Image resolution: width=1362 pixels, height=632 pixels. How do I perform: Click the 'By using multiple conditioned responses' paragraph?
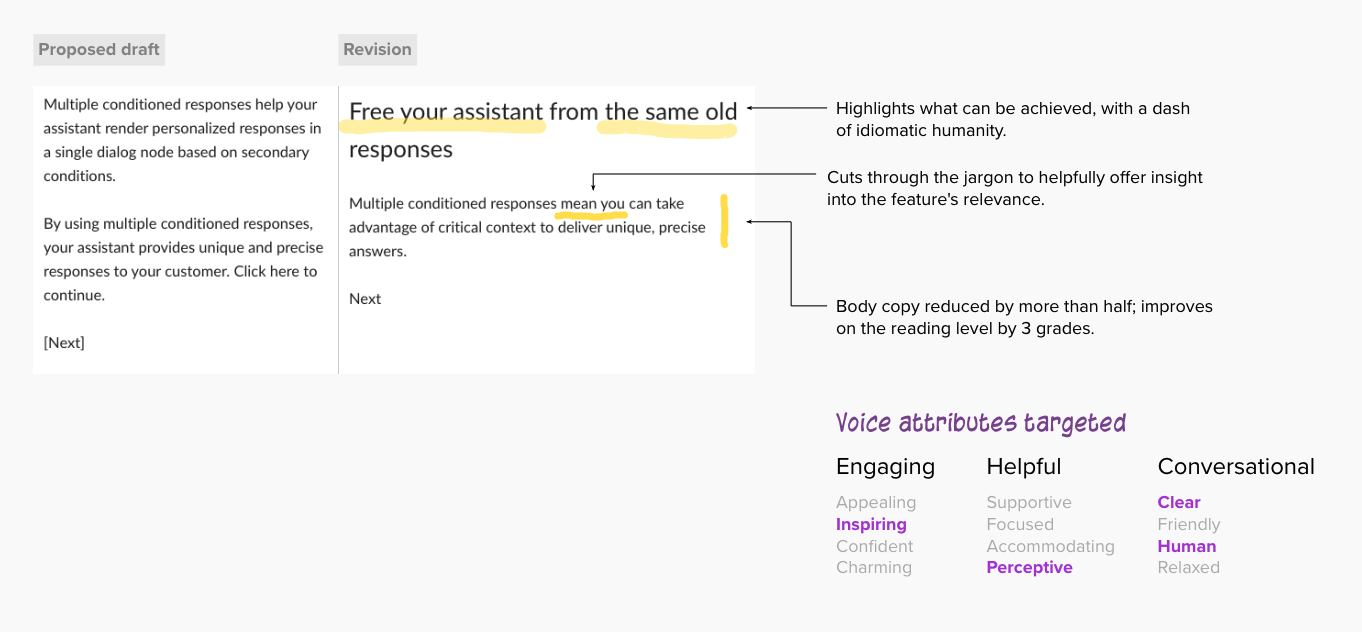click(184, 259)
